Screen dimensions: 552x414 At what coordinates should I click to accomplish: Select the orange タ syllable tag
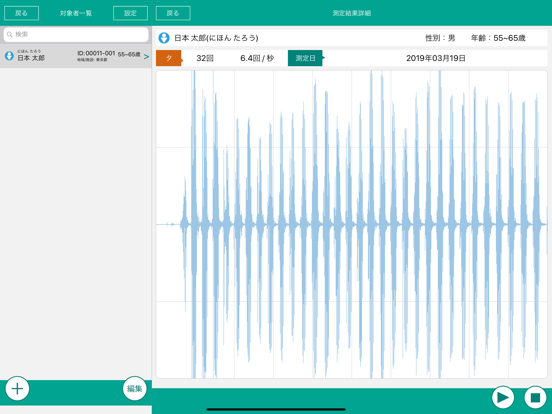point(169,58)
